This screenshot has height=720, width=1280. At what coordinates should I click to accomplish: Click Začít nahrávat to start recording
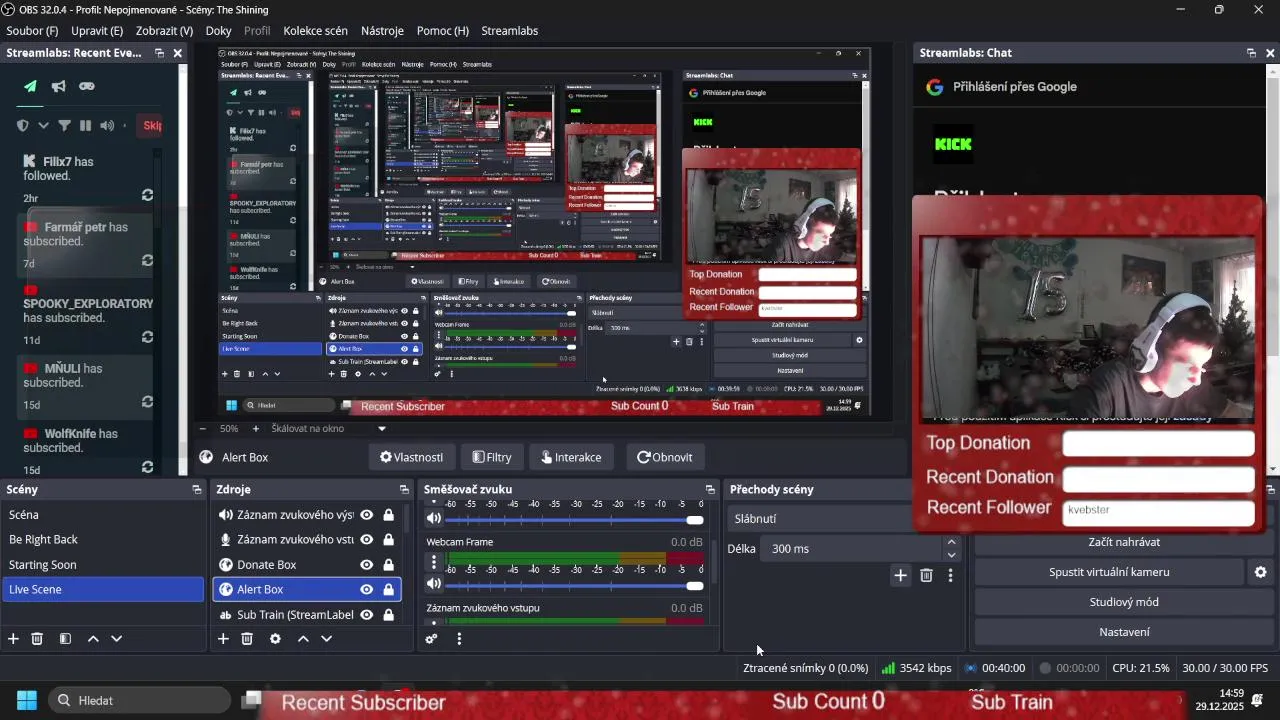[1124, 542]
